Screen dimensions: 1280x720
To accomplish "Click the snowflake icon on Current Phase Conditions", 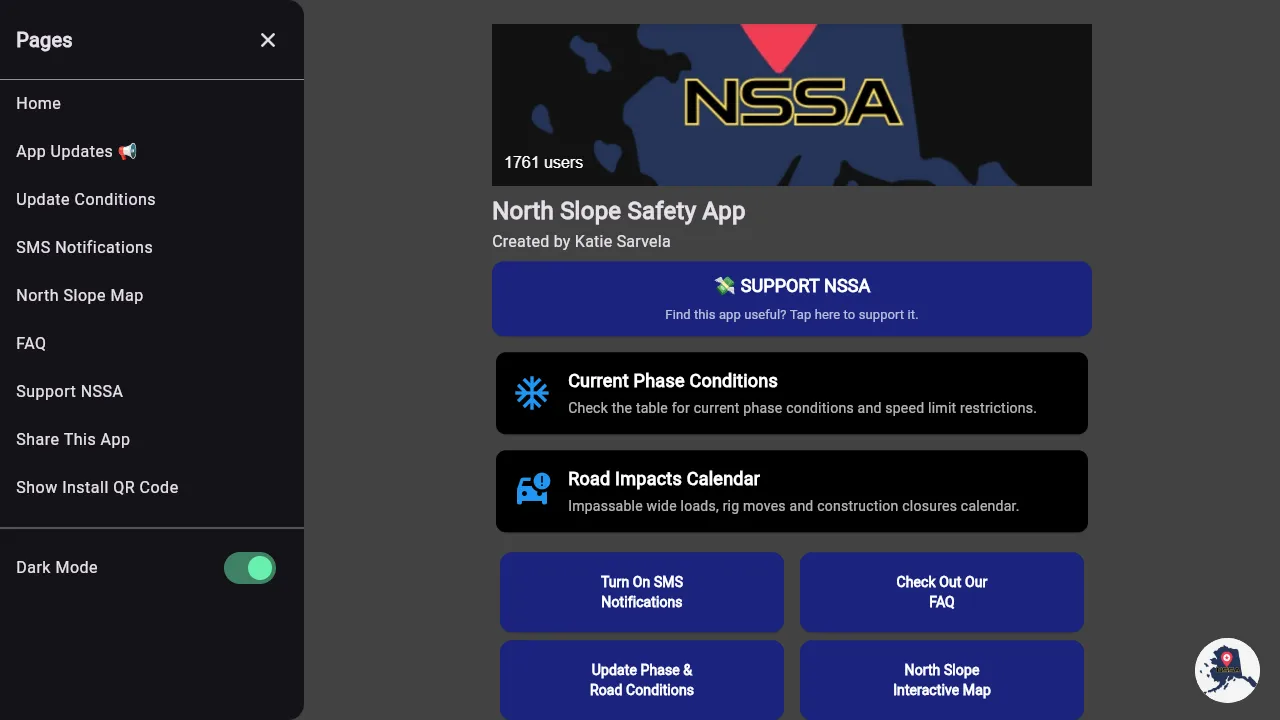I will click(532, 393).
